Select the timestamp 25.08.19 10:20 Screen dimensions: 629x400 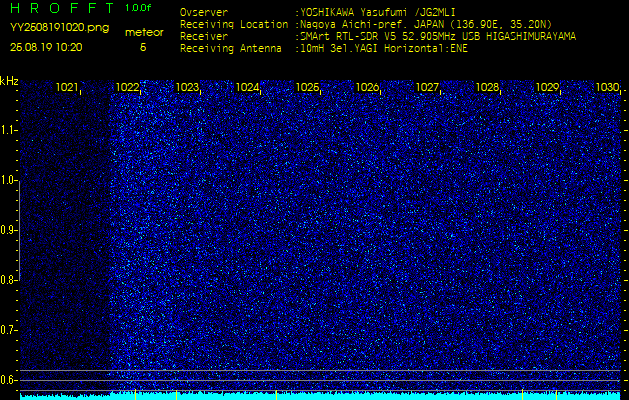click(x=46, y=47)
